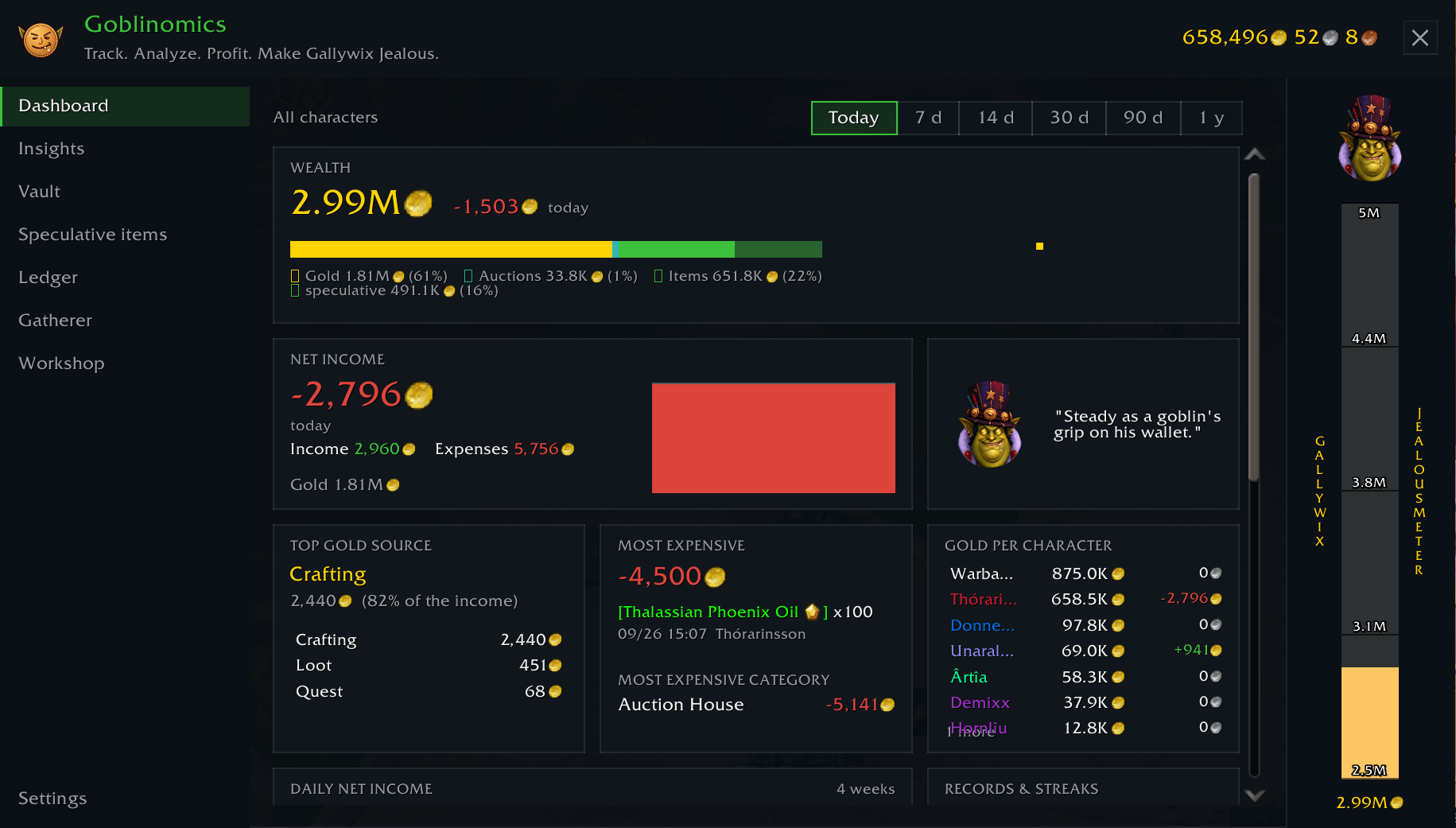Image resolution: width=1456 pixels, height=828 pixels.
Task: Select the 90 d time range
Action: 1143,118
